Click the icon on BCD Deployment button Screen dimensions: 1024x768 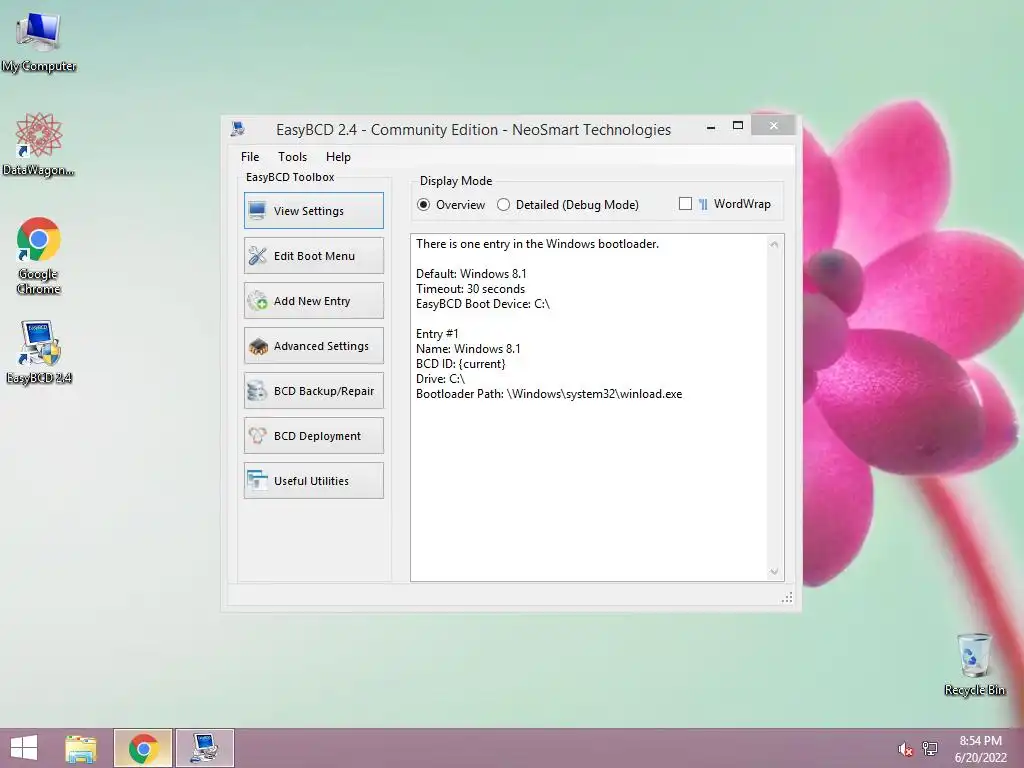(257, 436)
